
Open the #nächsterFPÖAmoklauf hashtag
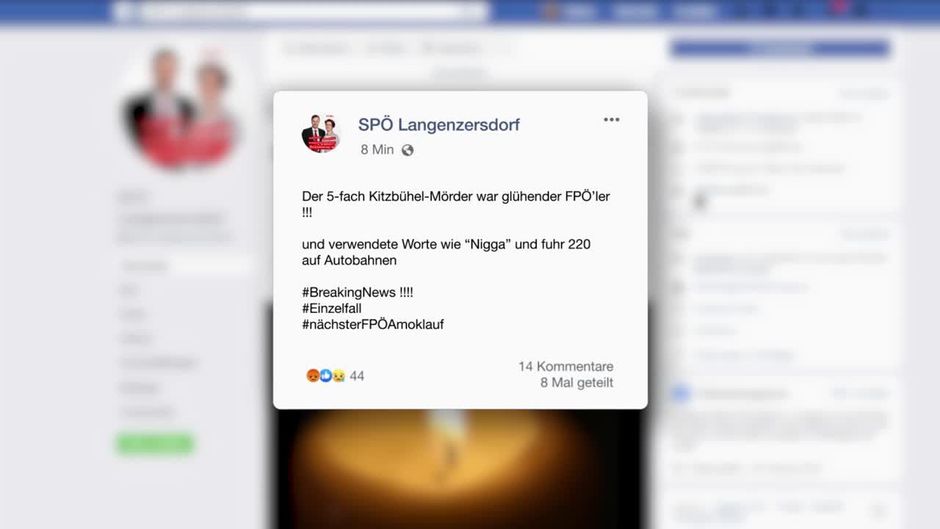373,324
